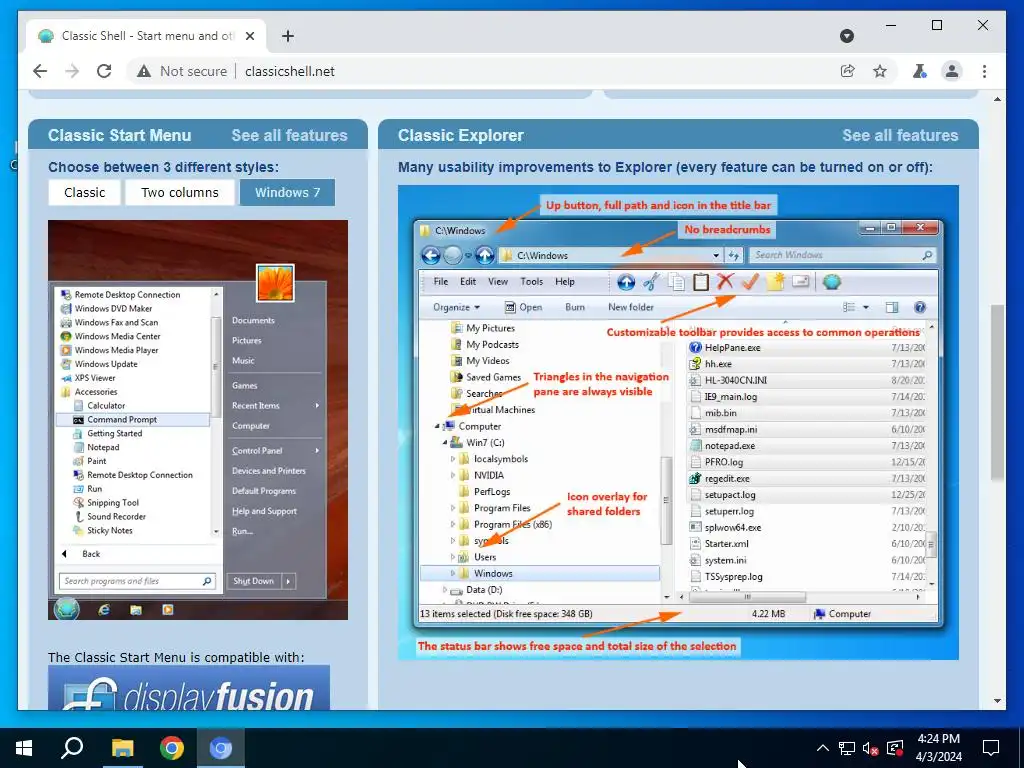Click regedit.exe in the file list
This screenshot has height=768, width=1024.
pyautogui.click(x=727, y=478)
